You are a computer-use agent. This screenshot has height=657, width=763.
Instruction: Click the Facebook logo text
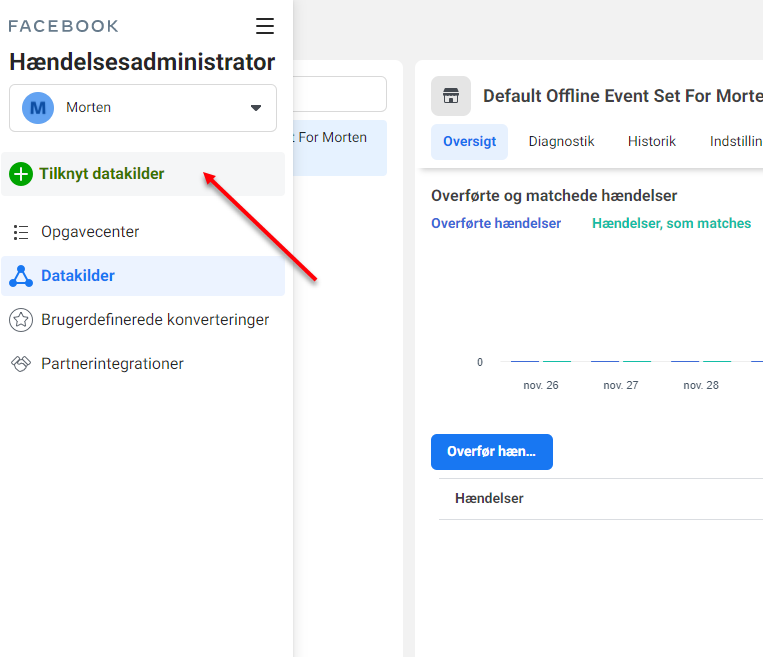[63, 26]
